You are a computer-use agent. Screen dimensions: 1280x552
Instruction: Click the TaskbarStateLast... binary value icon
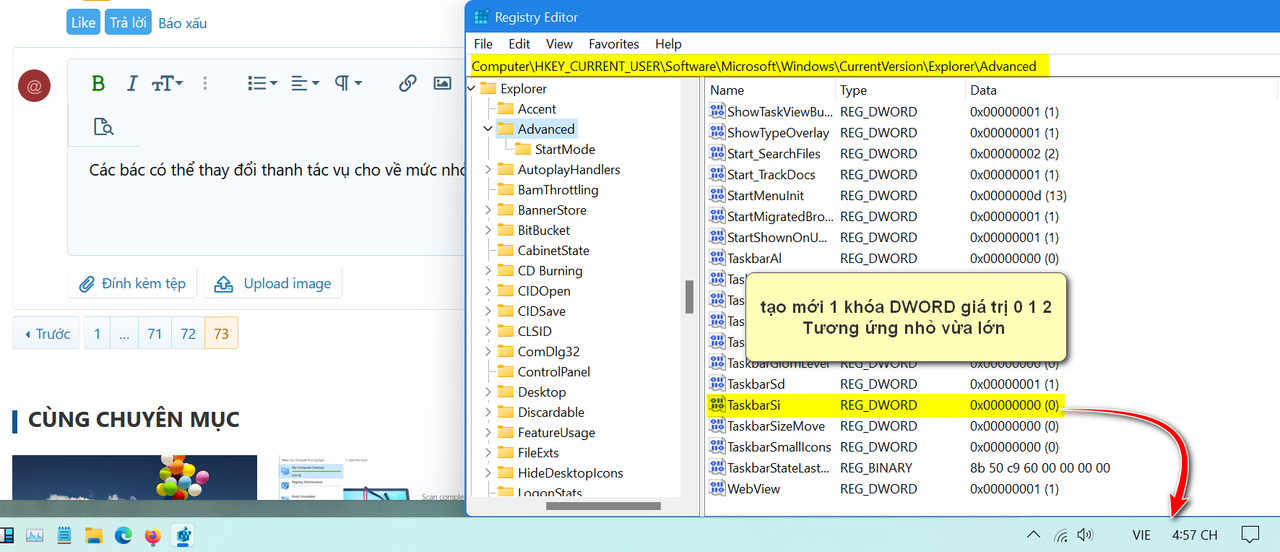tap(717, 468)
